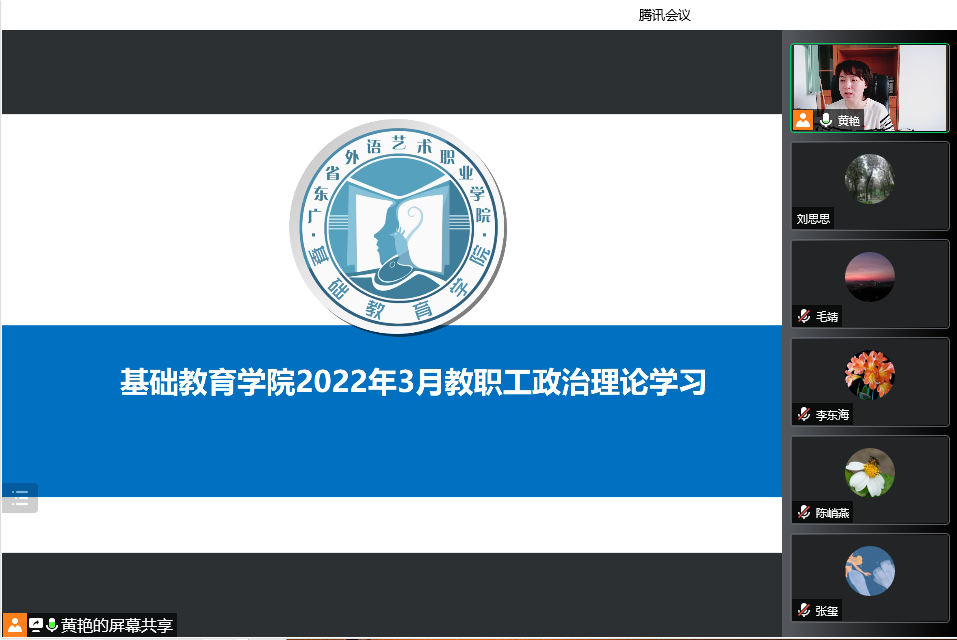Image resolution: width=957 pixels, height=640 pixels.
Task: Click the participant name 陈峭燕
Action: point(832,513)
